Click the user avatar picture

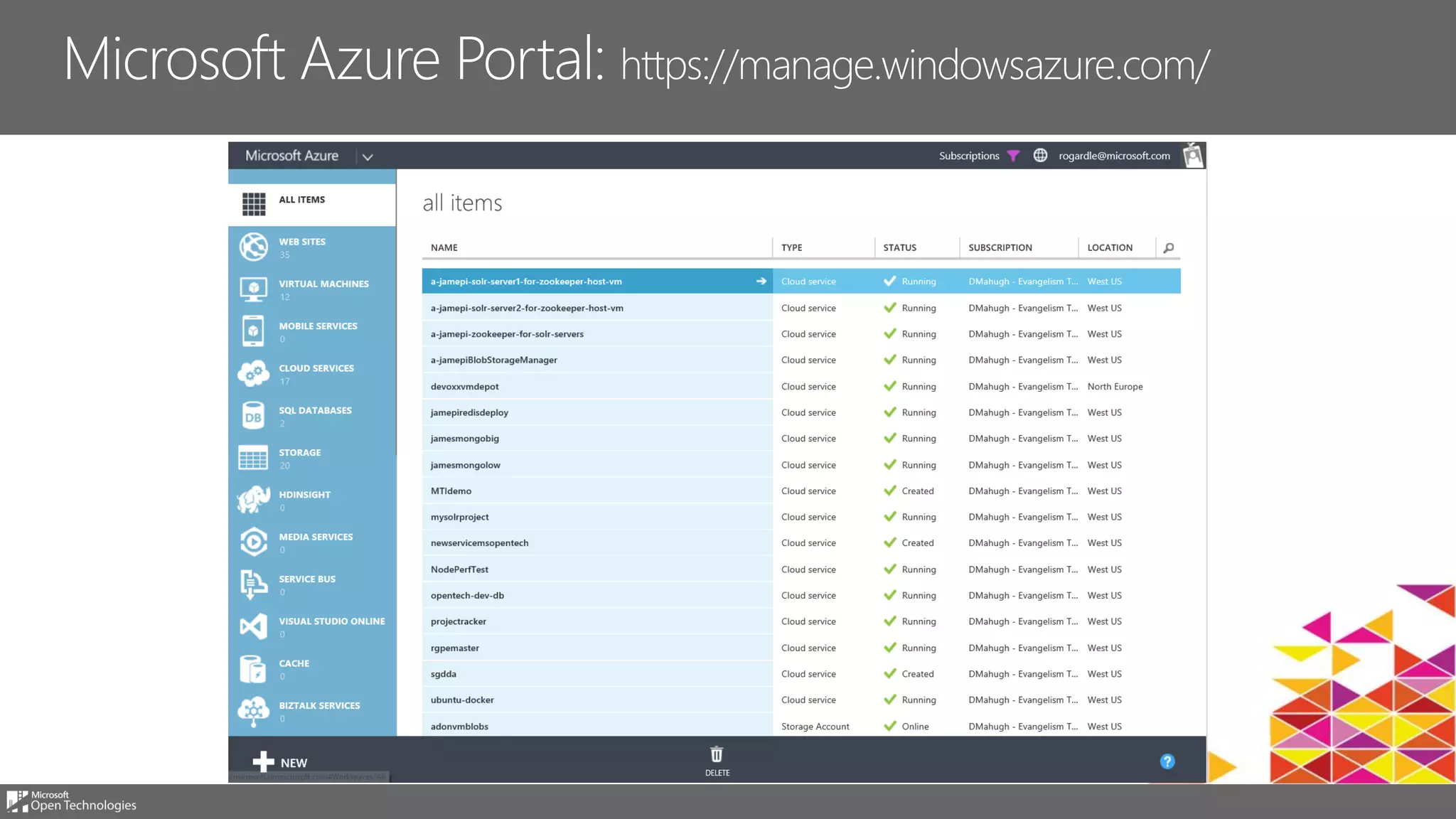1193,155
